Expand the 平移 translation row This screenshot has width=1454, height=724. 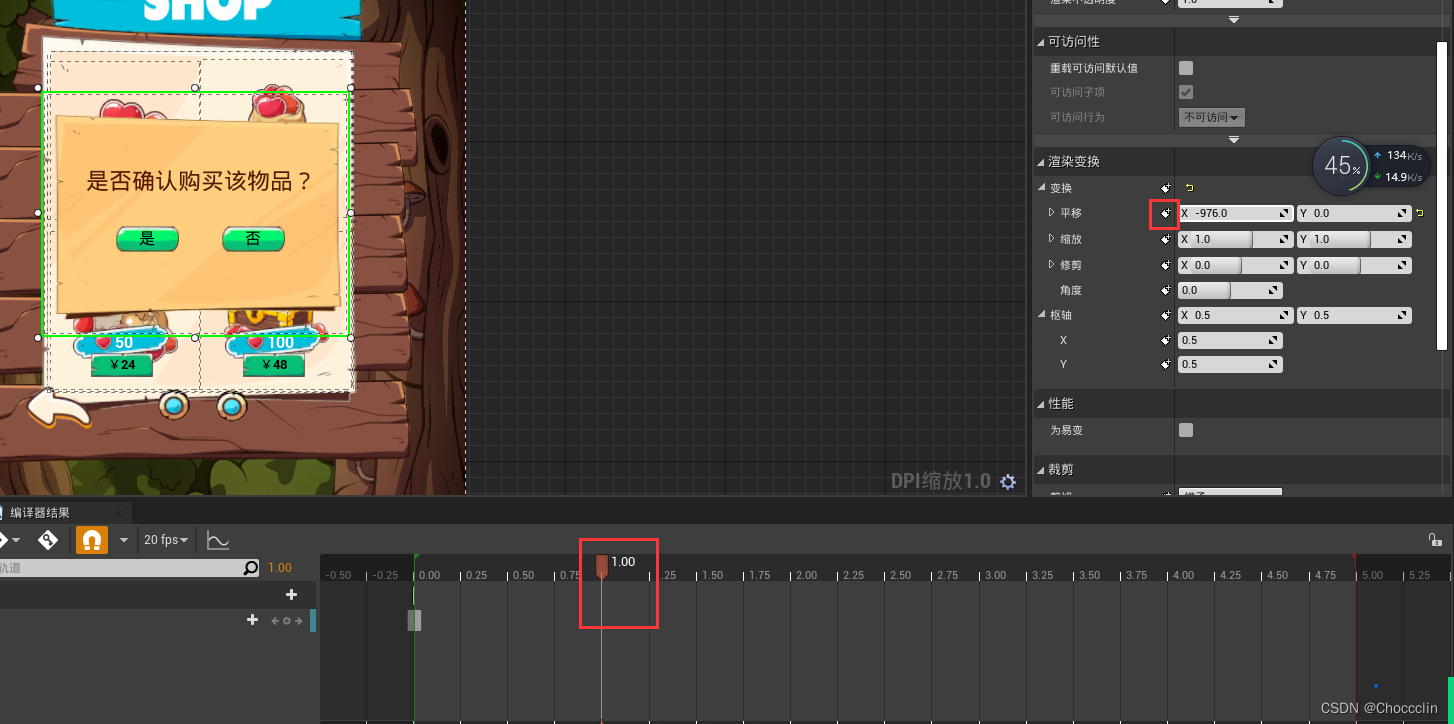(x=1051, y=213)
